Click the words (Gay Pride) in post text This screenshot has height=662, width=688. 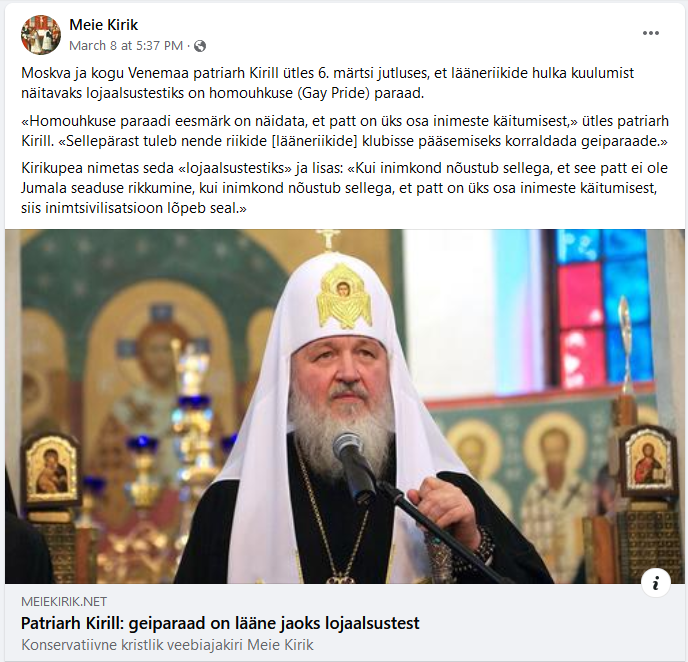coord(333,93)
